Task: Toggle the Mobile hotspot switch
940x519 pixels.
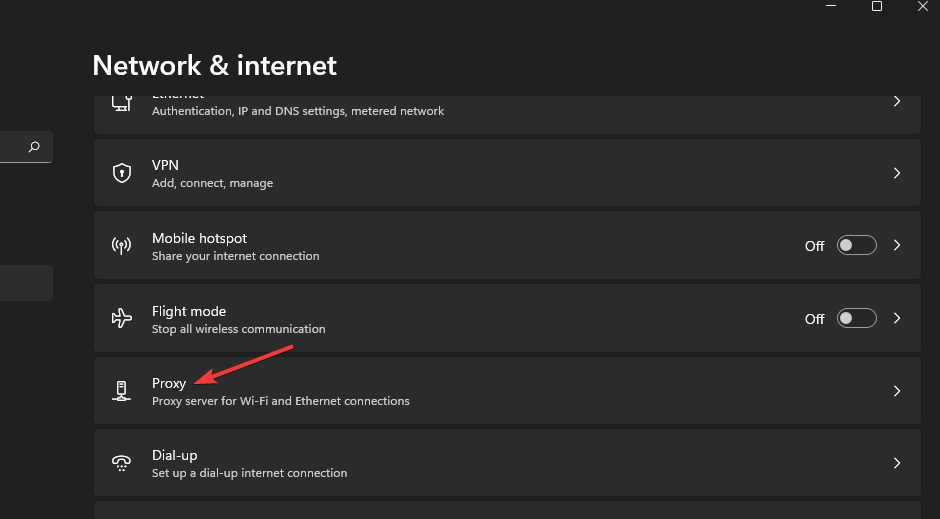Action: pos(857,246)
